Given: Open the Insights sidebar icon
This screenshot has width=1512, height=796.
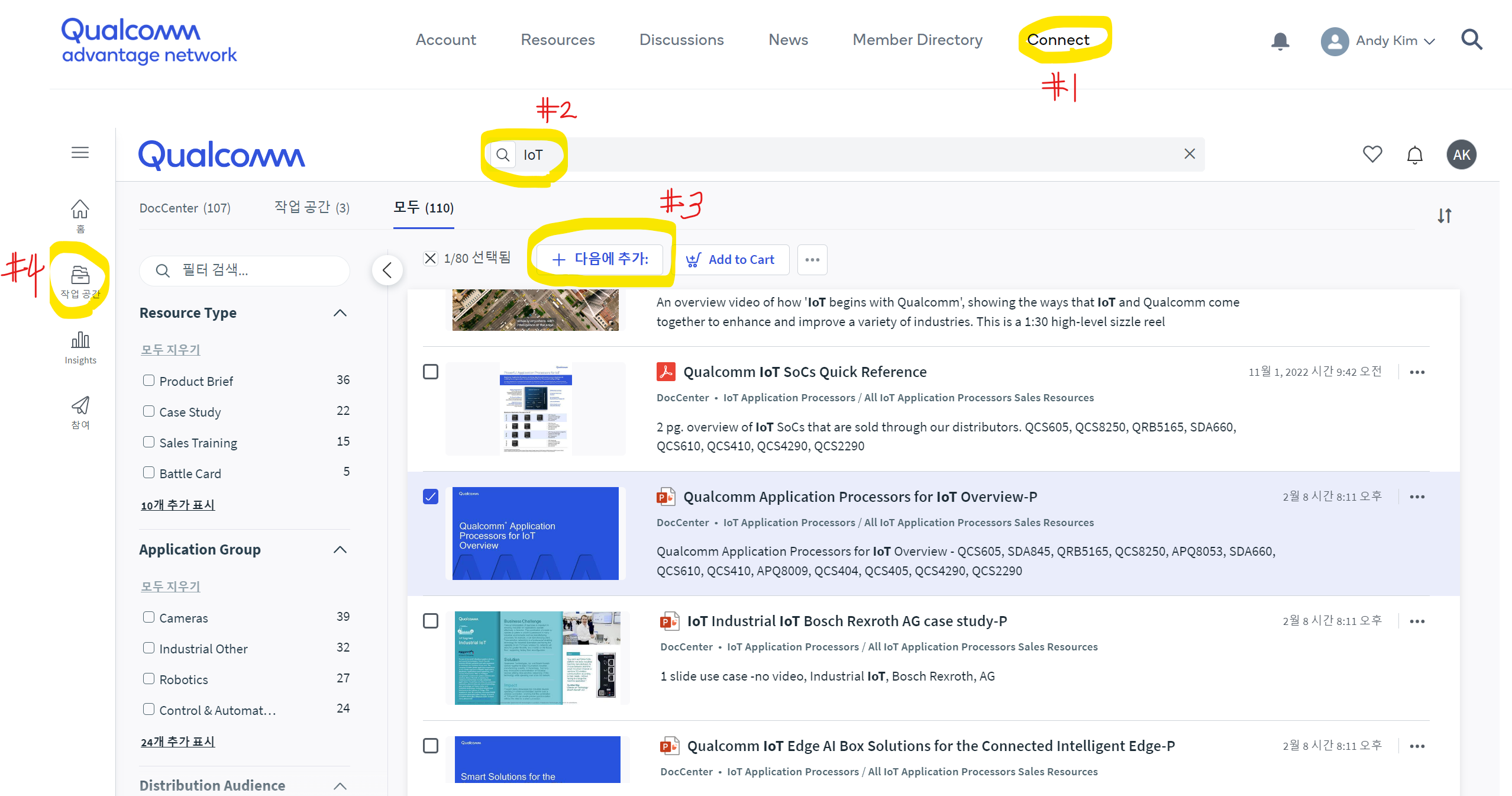Looking at the screenshot, I should 80,347.
